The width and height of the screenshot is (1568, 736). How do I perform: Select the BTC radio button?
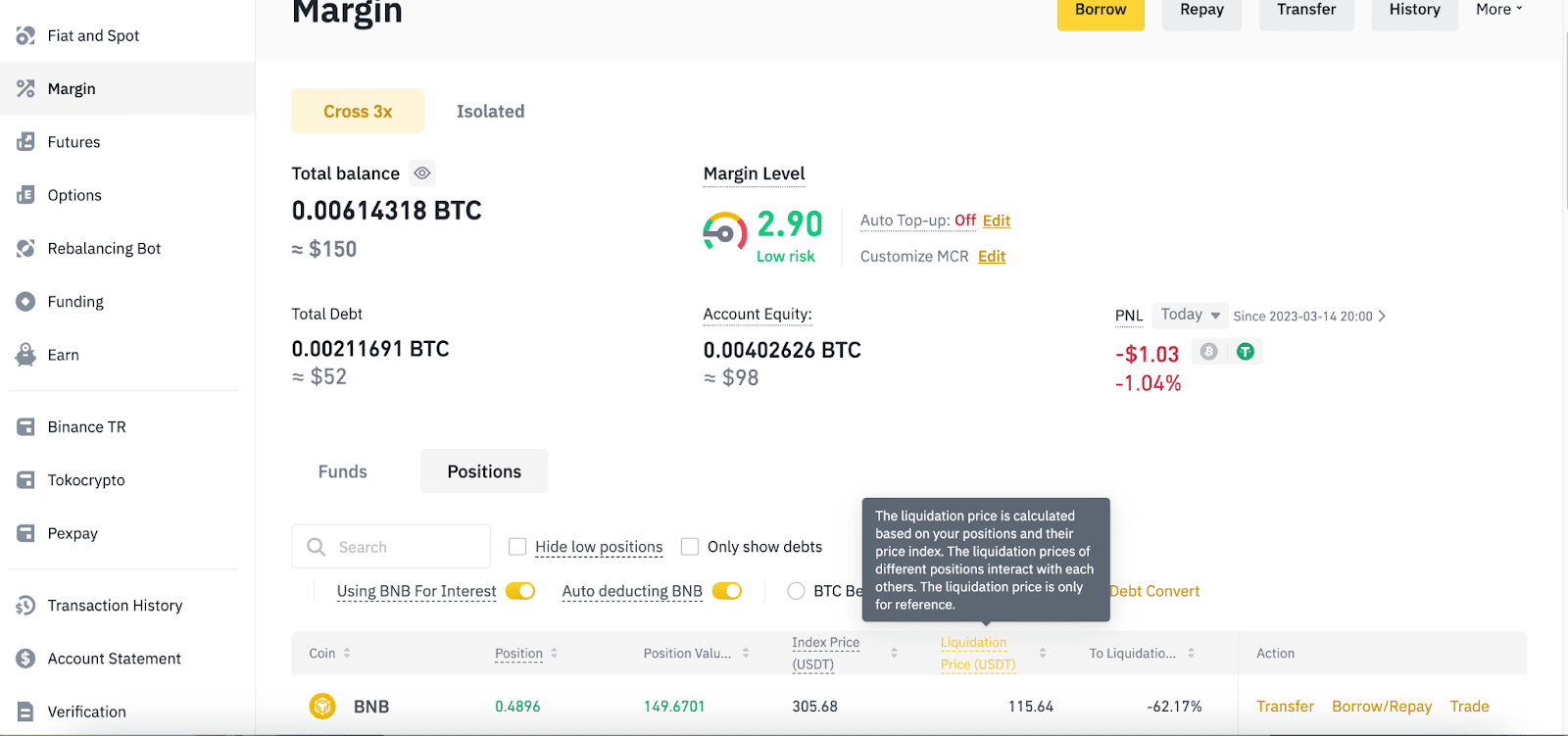[797, 591]
